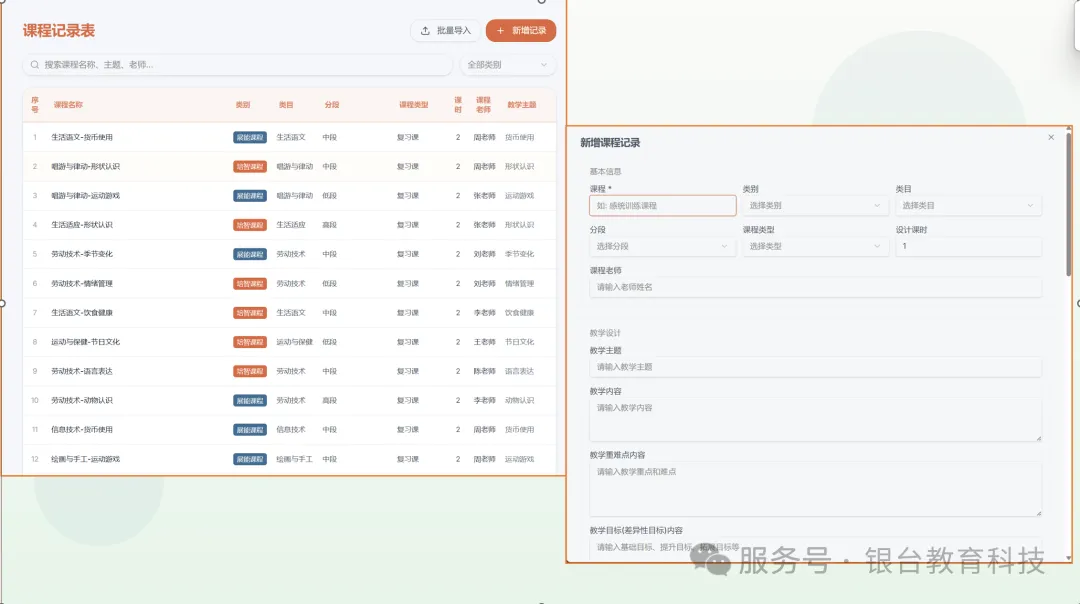Click the 课程老师 name input
Image resolution: width=1080 pixels, height=604 pixels.
(x=815, y=287)
